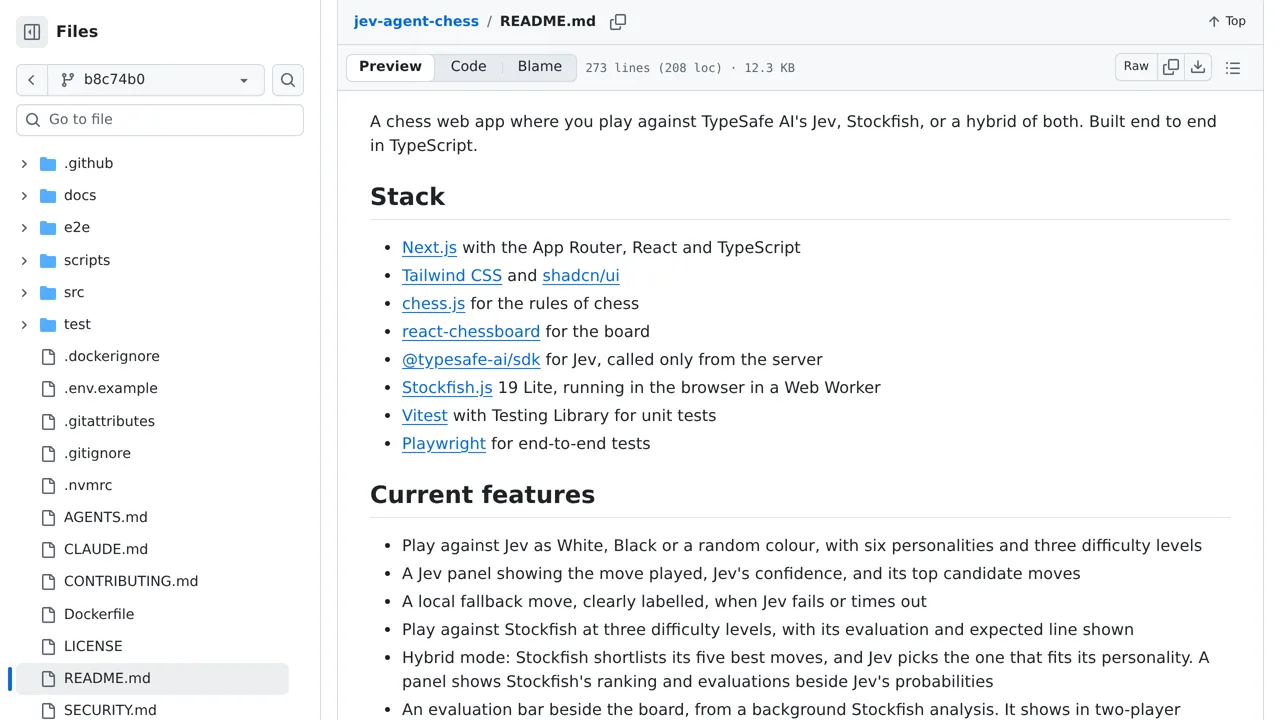The width and height of the screenshot is (1280, 720).
Task: Click the search files magnifier button
Action: [288, 80]
